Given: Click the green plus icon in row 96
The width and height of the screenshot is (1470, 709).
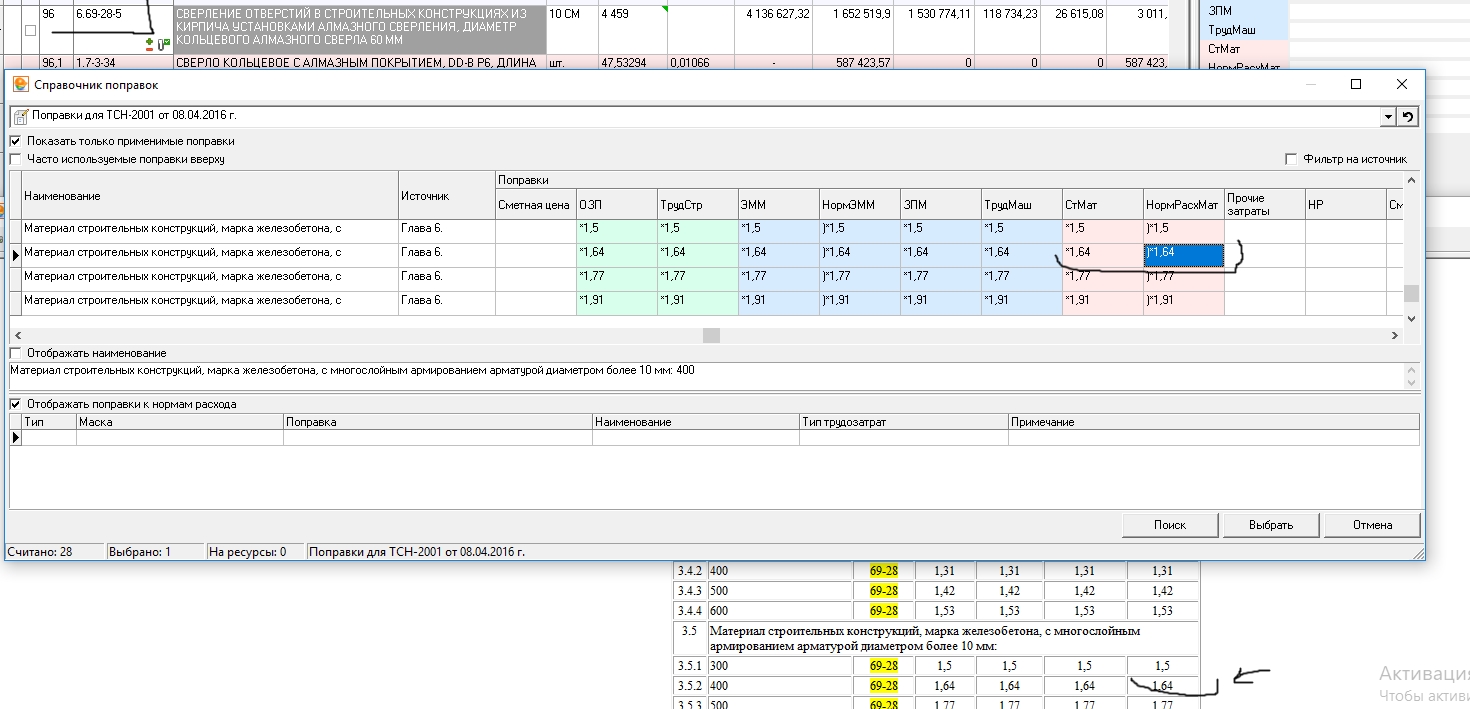Looking at the screenshot, I should point(150,44).
